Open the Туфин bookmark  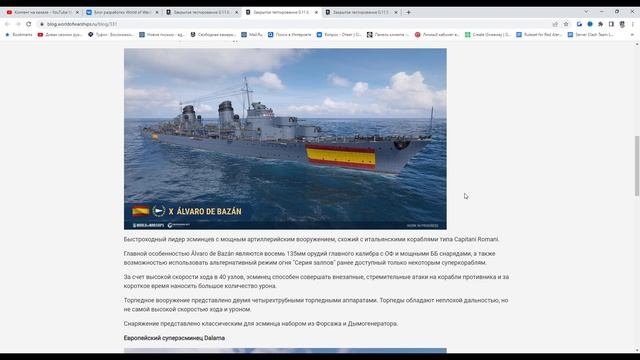click(x=111, y=35)
